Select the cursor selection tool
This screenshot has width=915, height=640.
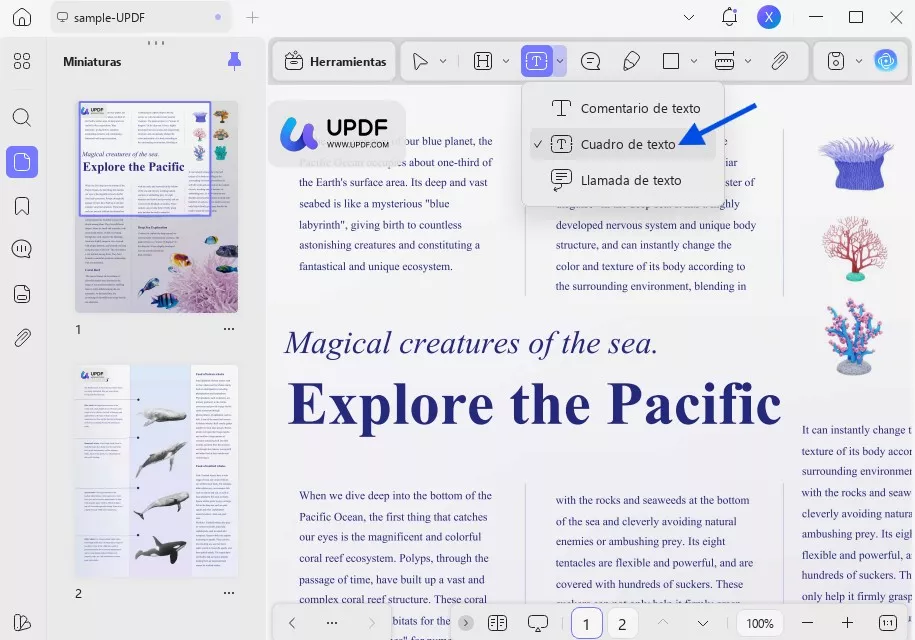(420, 61)
